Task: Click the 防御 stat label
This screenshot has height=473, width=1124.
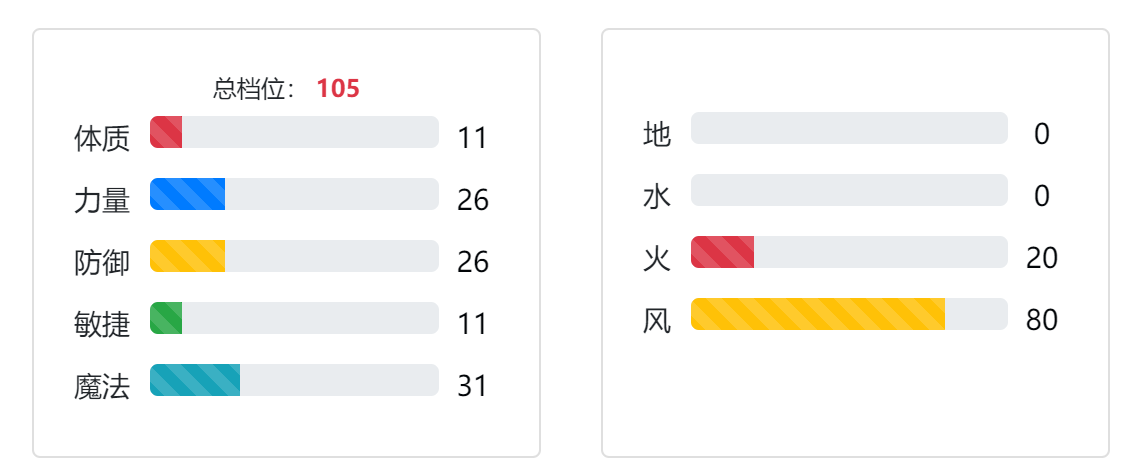Action: pos(102,262)
